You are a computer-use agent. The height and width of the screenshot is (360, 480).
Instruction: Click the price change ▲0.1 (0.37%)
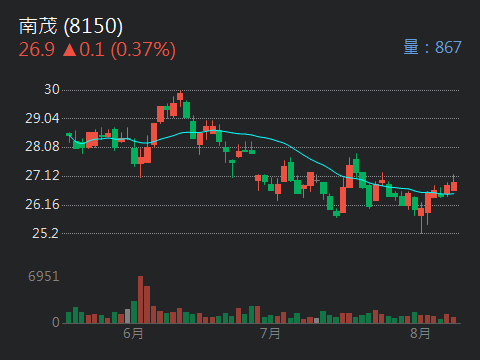(119, 50)
